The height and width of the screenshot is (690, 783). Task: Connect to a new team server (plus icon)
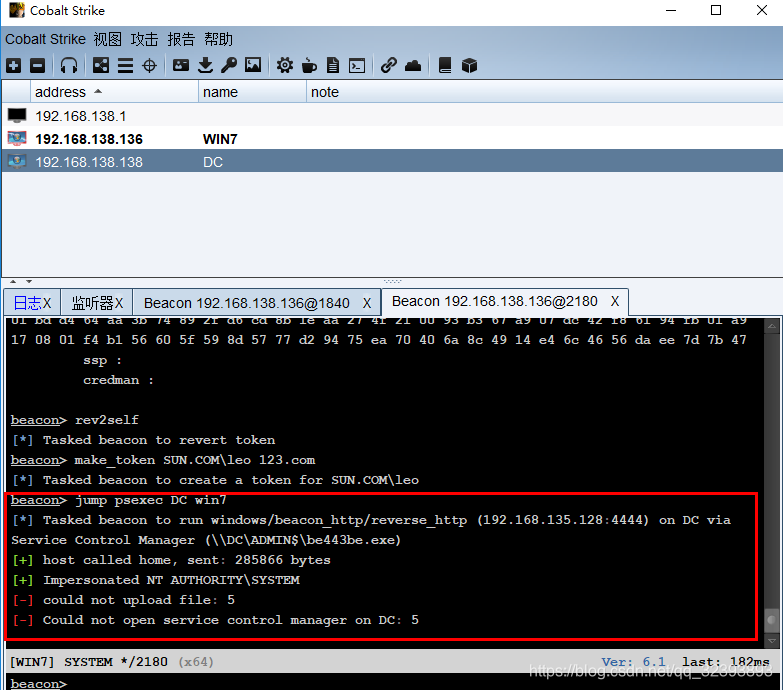tap(13, 65)
